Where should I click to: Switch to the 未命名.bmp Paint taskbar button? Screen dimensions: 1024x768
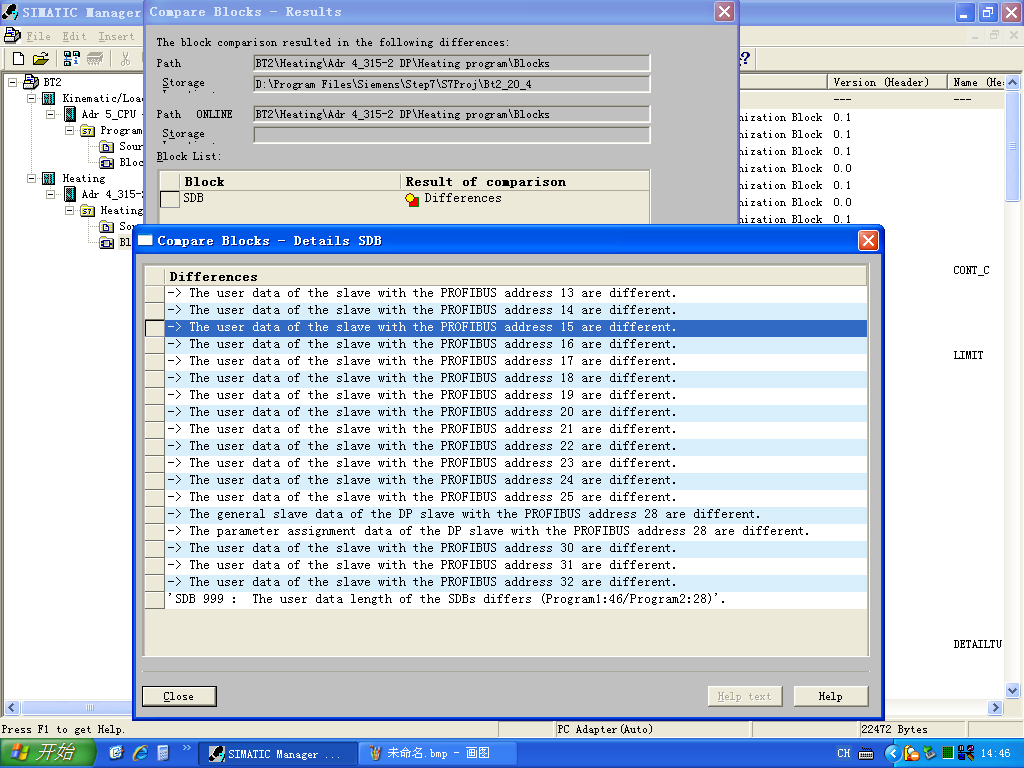tap(438, 754)
